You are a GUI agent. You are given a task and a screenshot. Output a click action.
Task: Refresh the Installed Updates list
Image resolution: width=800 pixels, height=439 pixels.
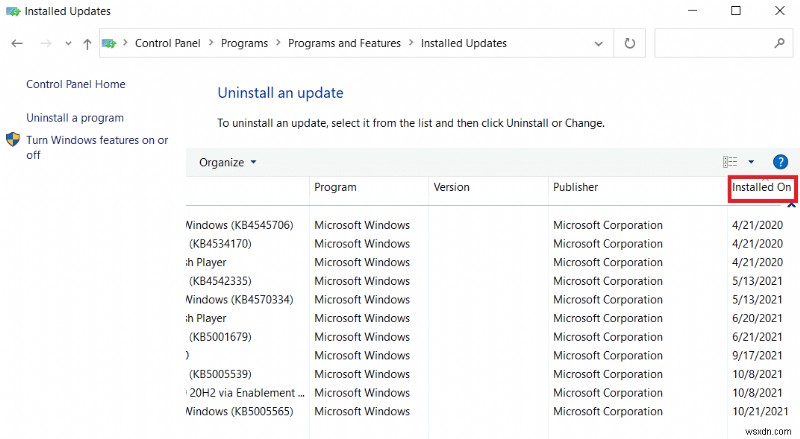pos(629,44)
